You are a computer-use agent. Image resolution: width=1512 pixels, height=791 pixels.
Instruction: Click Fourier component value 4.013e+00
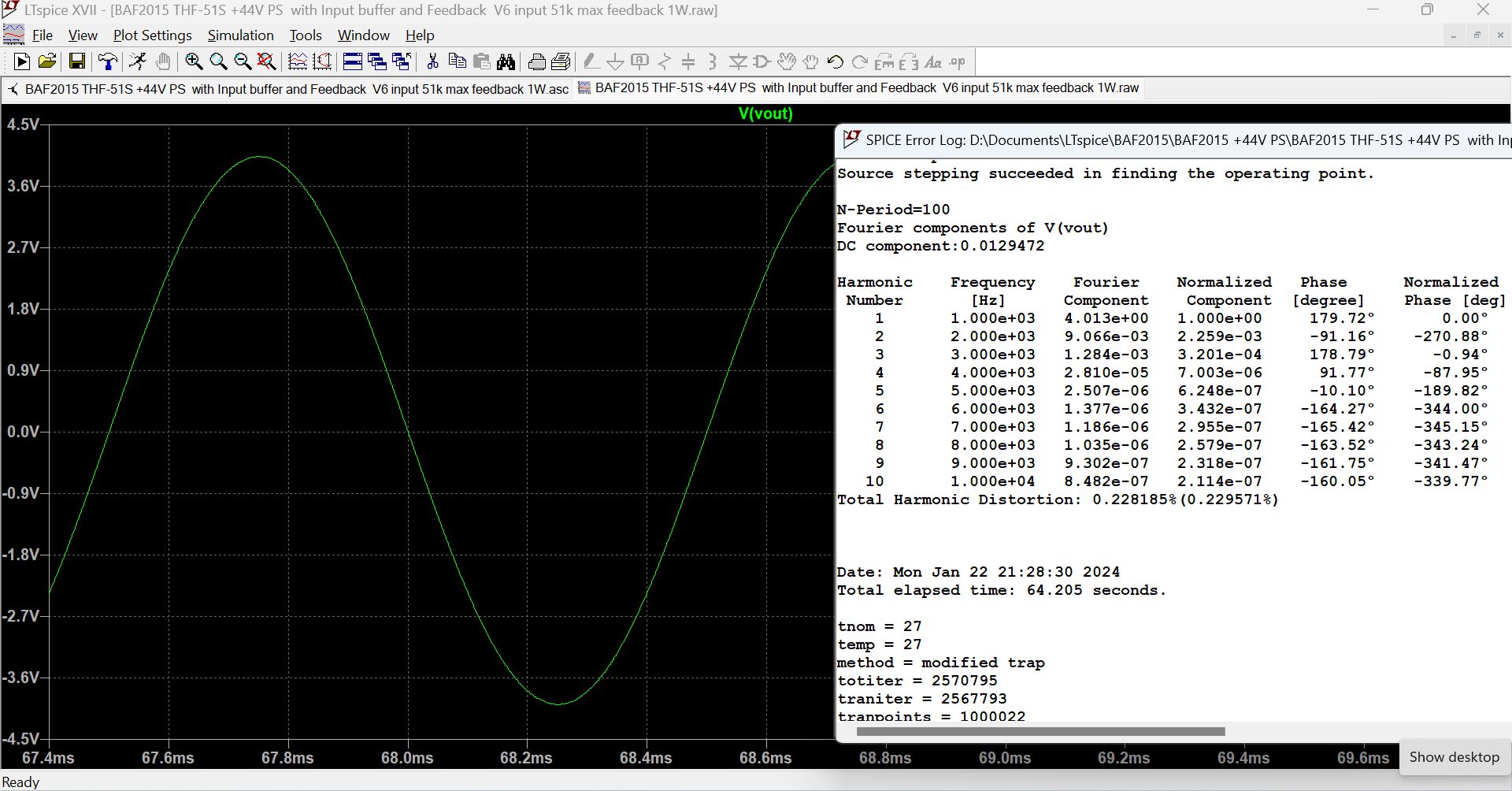point(1106,318)
